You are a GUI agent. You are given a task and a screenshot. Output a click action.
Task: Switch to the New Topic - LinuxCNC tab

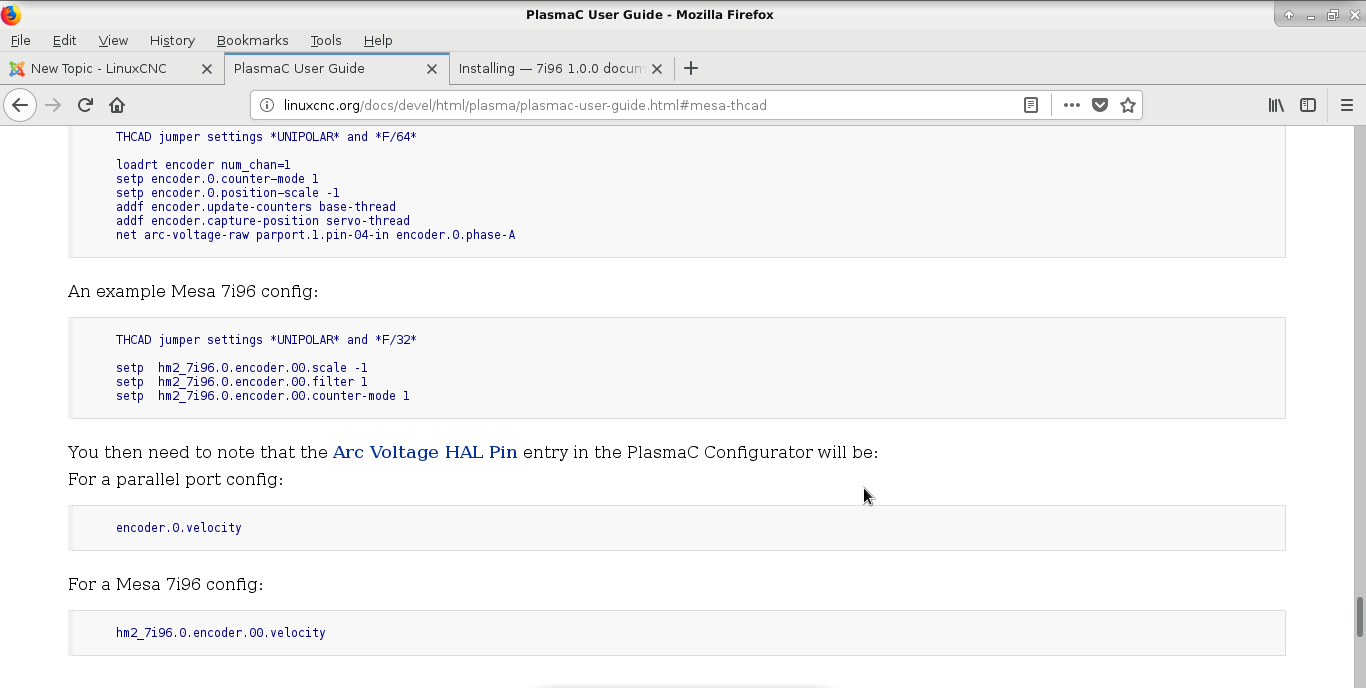(x=112, y=69)
